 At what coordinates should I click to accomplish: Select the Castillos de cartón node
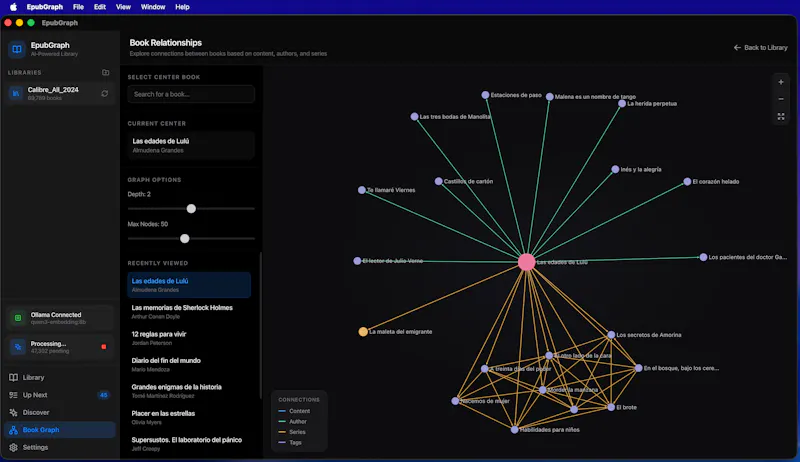438,181
